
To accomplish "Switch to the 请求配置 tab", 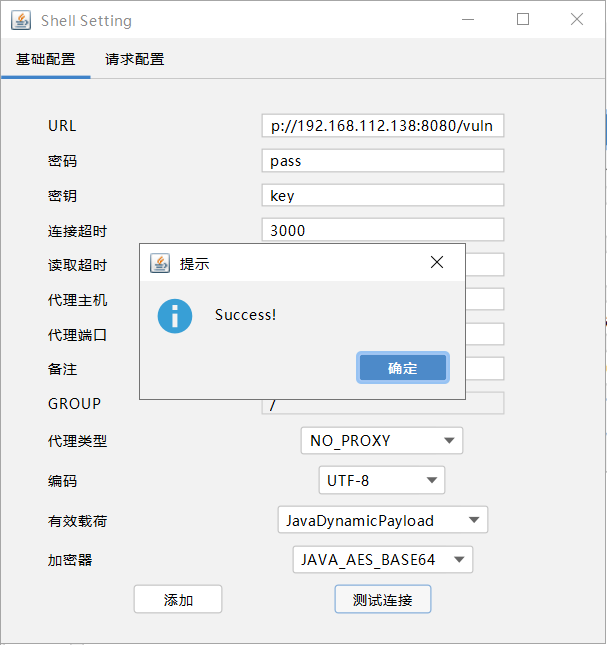I will (x=135, y=60).
